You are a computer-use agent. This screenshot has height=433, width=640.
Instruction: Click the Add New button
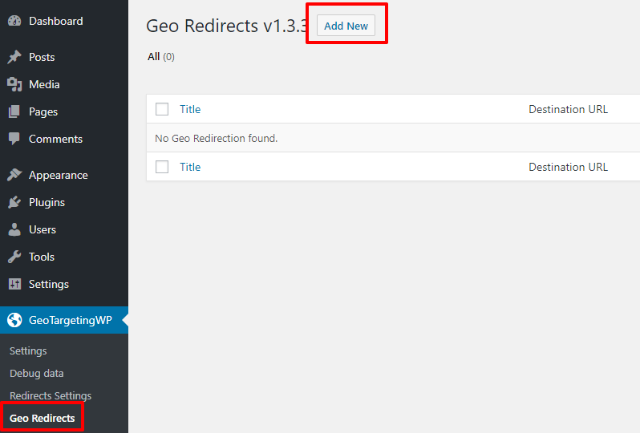[346, 26]
